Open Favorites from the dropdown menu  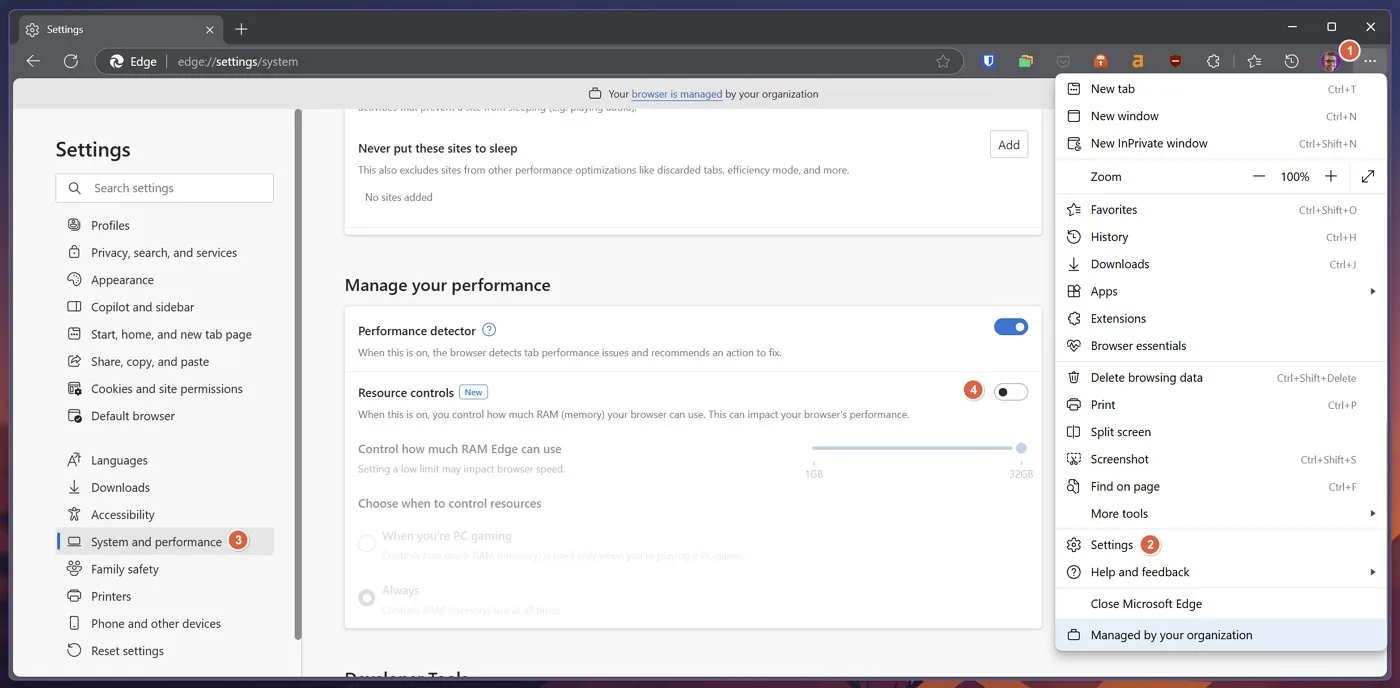(x=1221, y=210)
